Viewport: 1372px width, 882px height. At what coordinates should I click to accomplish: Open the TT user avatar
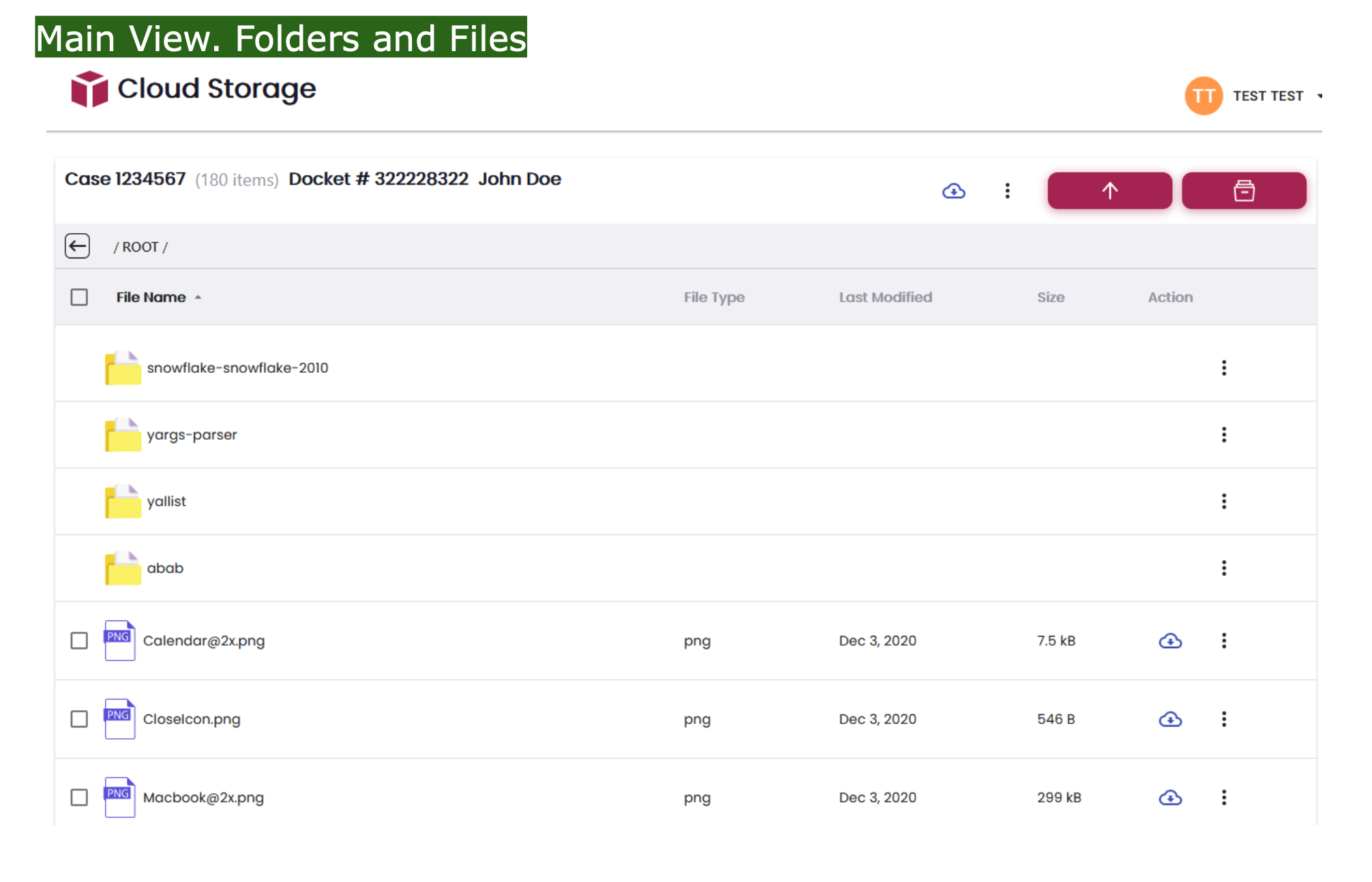(x=1204, y=96)
